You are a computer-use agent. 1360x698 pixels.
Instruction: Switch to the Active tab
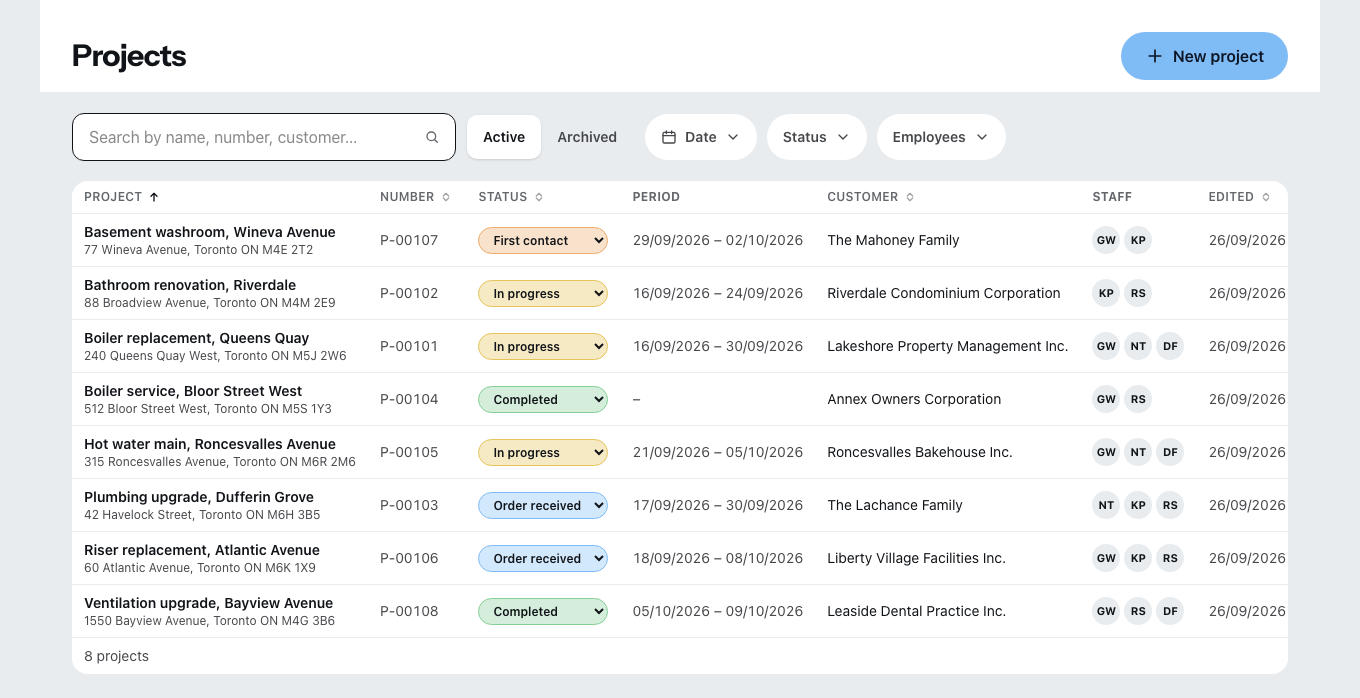[504, 137]
